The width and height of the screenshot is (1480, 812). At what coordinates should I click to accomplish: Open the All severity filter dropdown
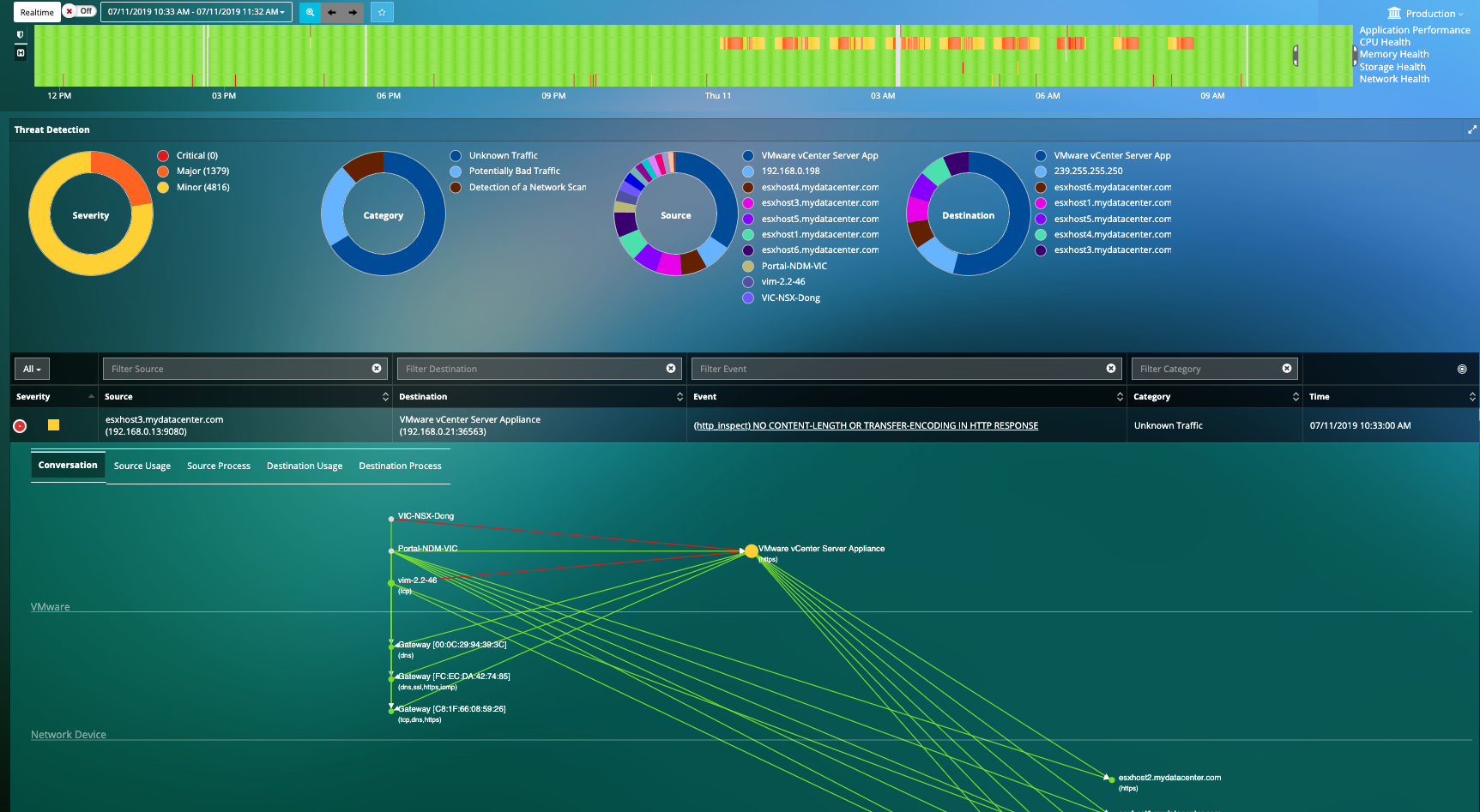[32, 369]
